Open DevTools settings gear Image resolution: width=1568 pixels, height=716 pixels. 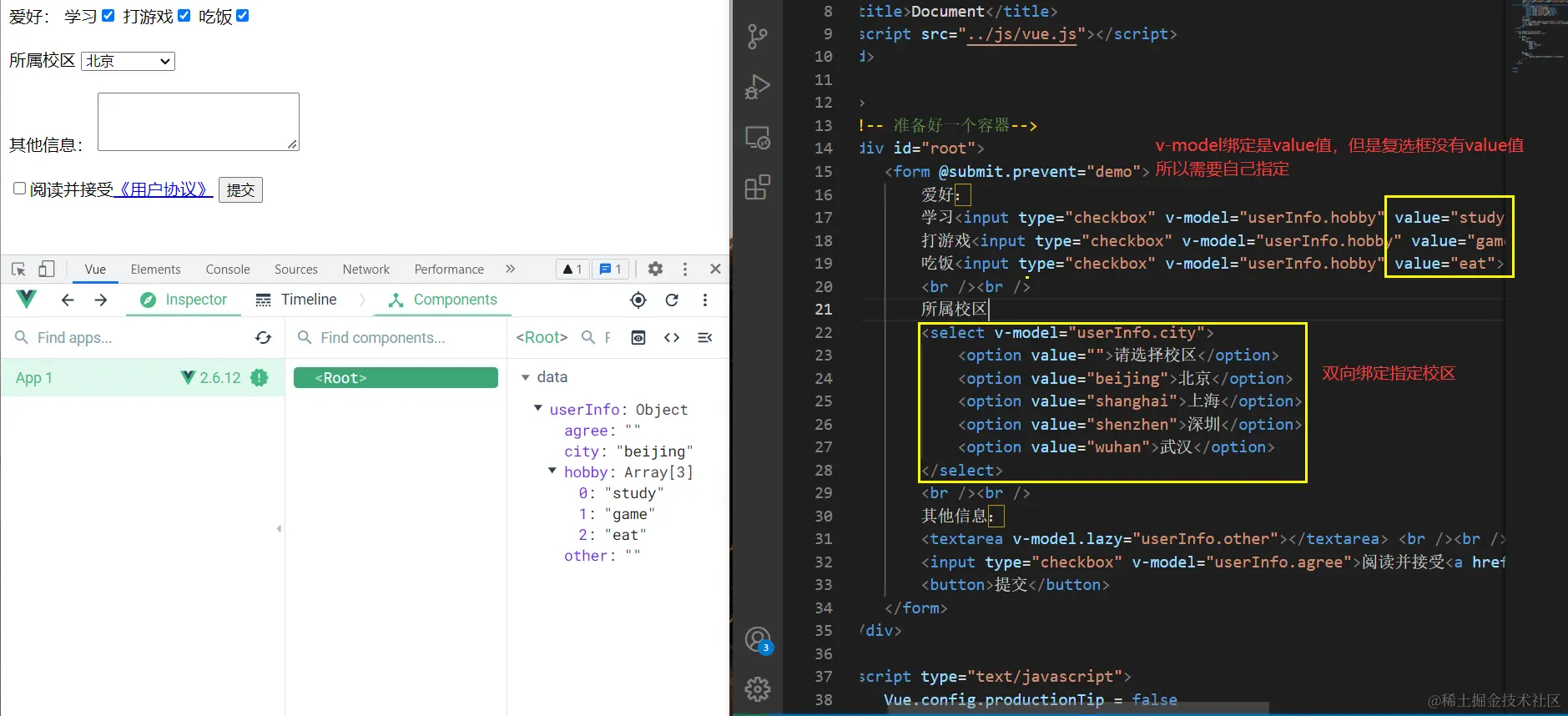click(655, 269)
